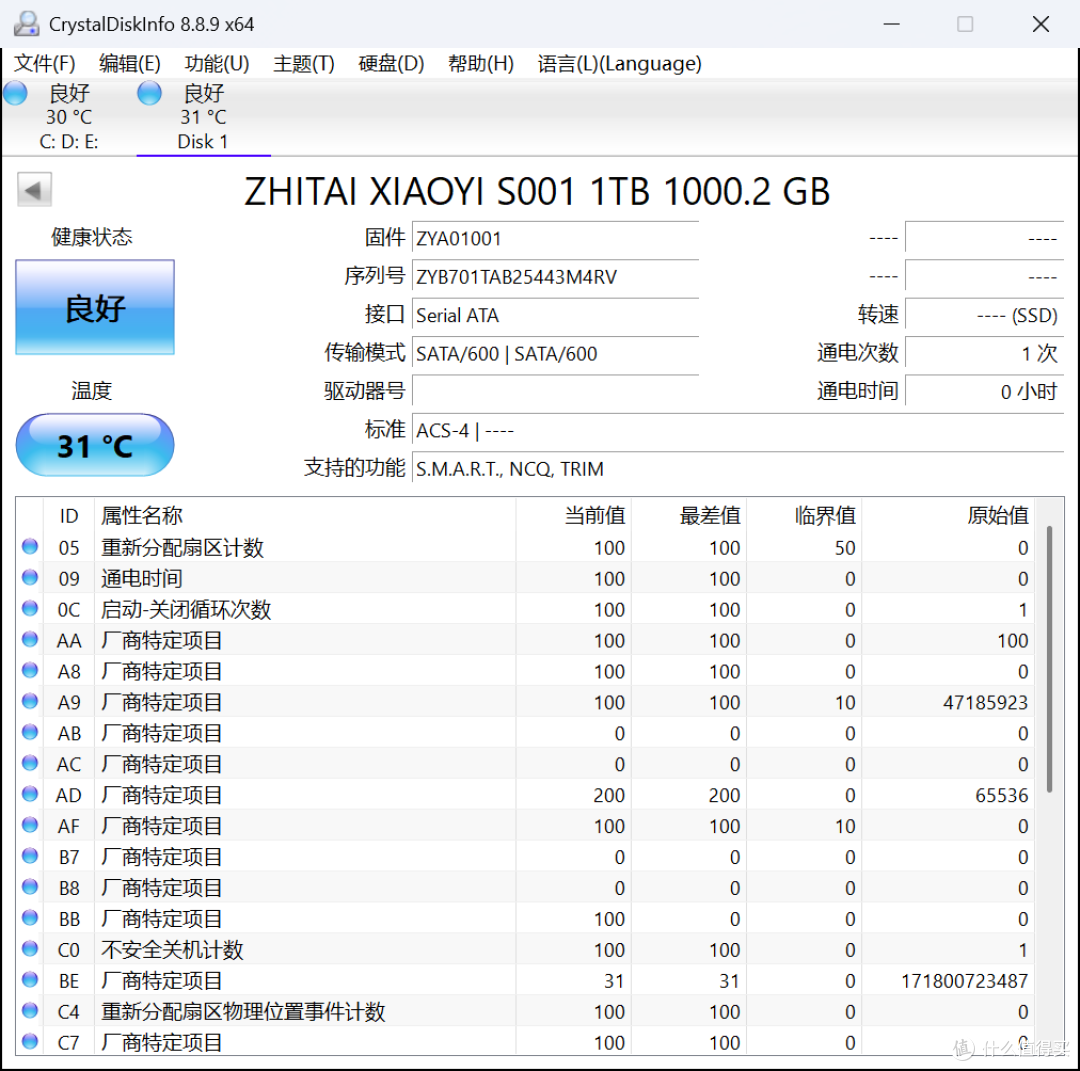Click status dot for attribute AD row
1080x1071 pixels.
coord(30,794)
